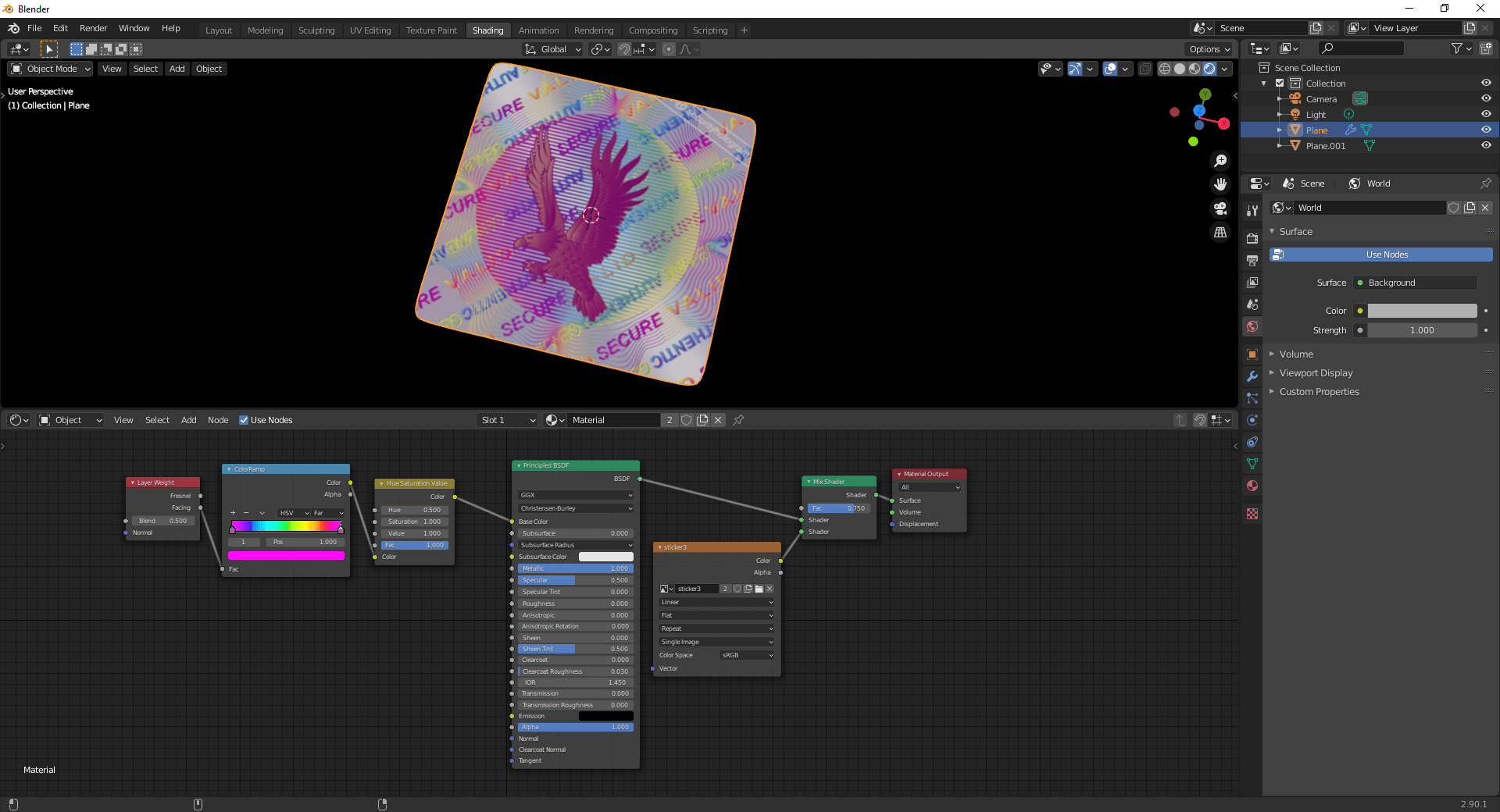Image resolution: width=1500 pixels, height=812 pixels.
Task: Select the Render Properties camera tab
Action: point(1252,237)
